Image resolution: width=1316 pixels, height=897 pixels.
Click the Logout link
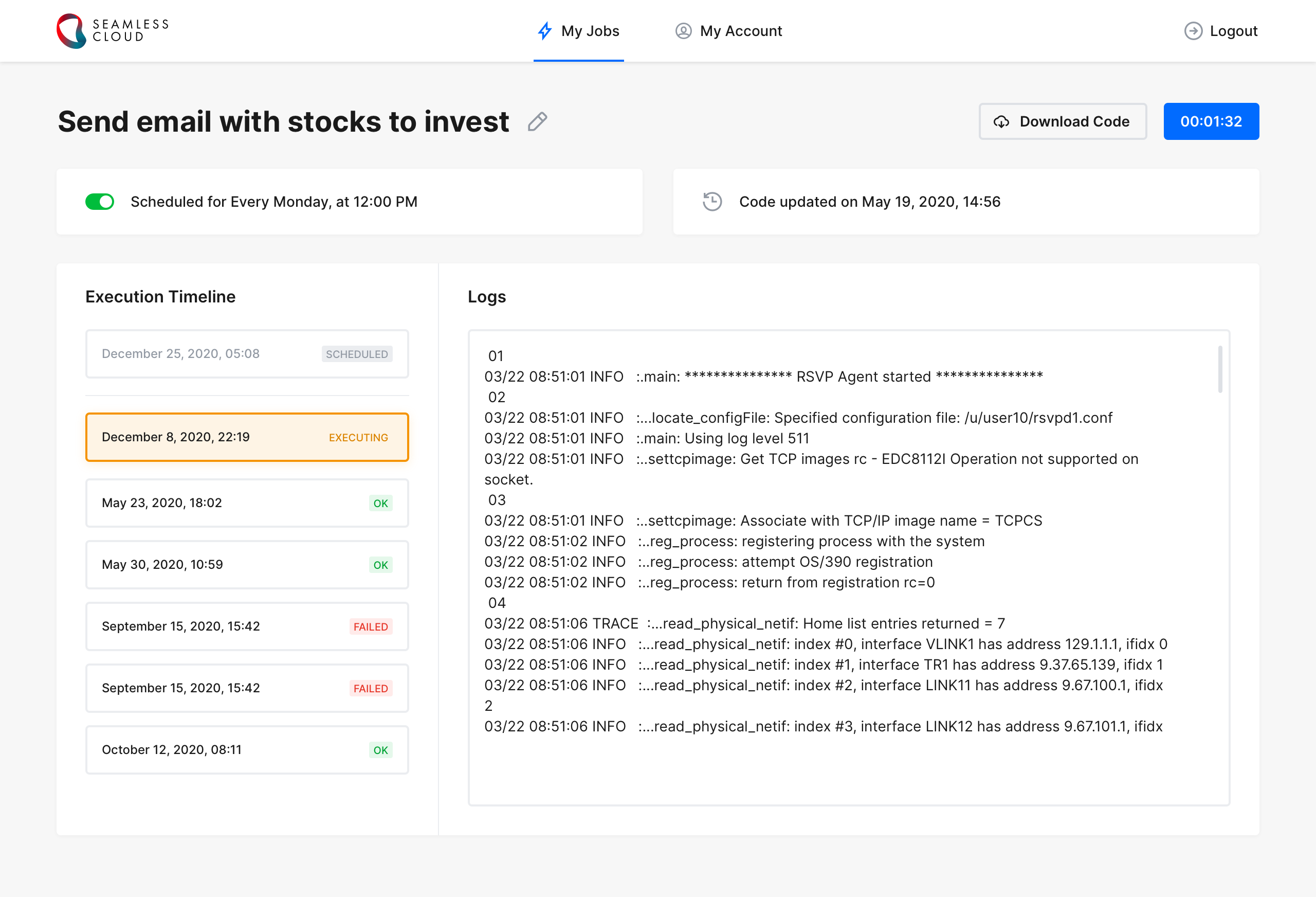click(1233, 30)
